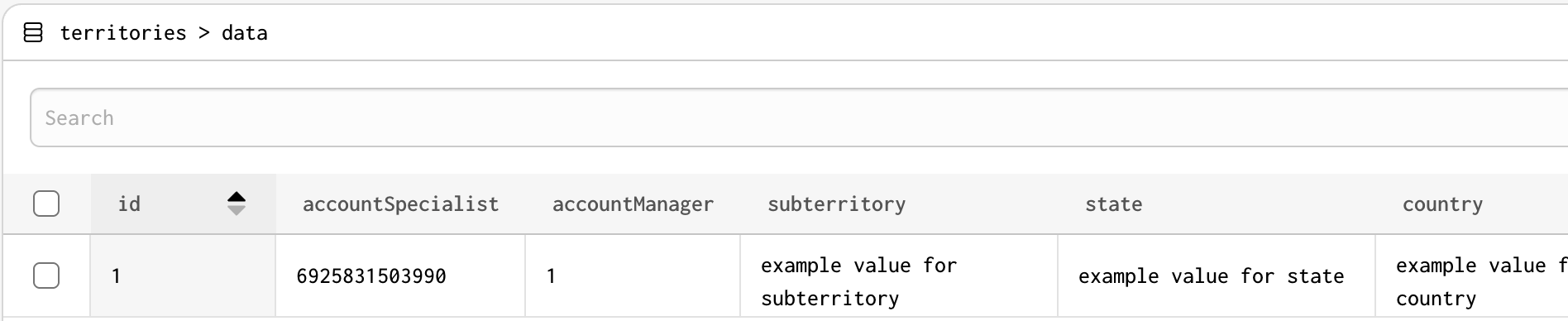Toggle the select-all checkbox in header row
1568x321 pixels.
pos(46,204)
